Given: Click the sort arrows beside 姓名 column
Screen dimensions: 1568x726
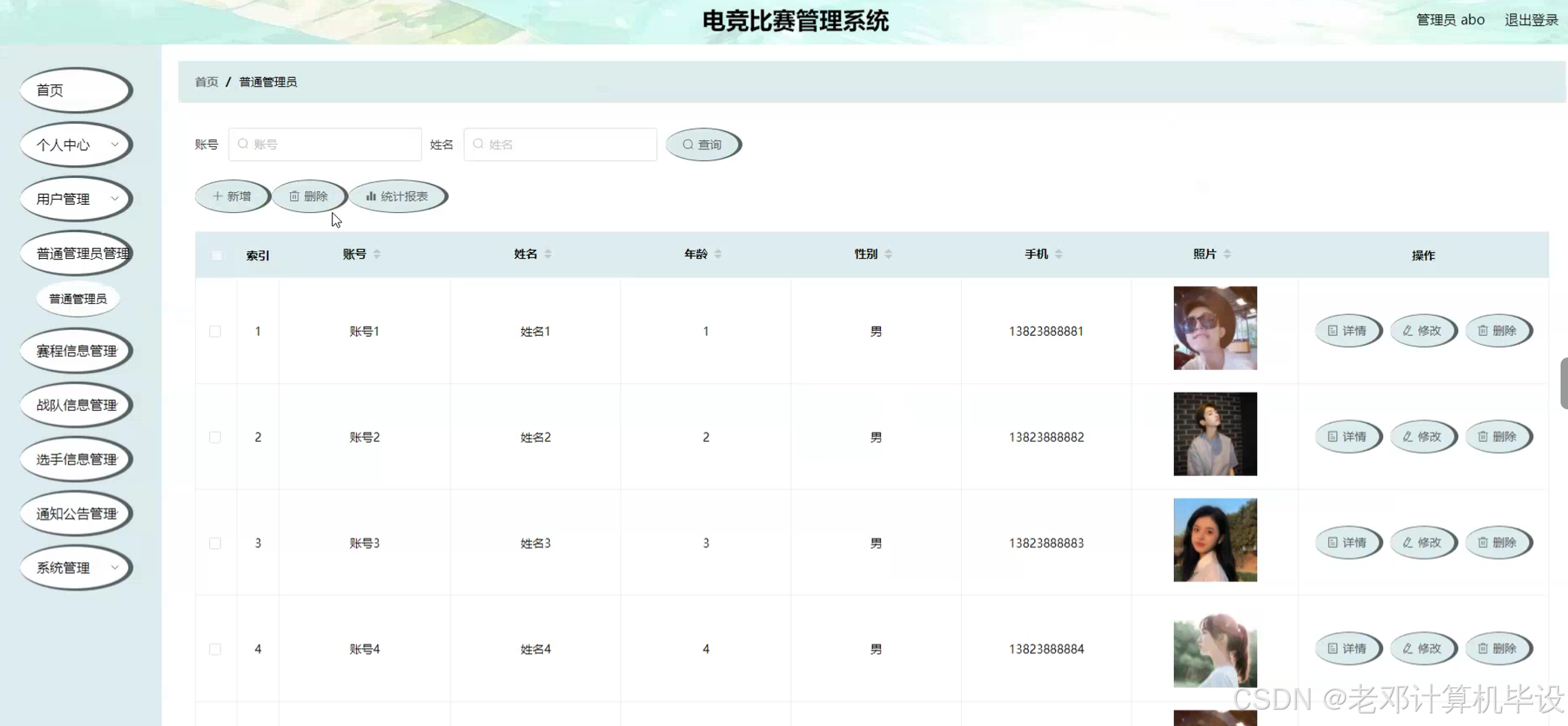Looking at the screenshot, I should [548, 254].
